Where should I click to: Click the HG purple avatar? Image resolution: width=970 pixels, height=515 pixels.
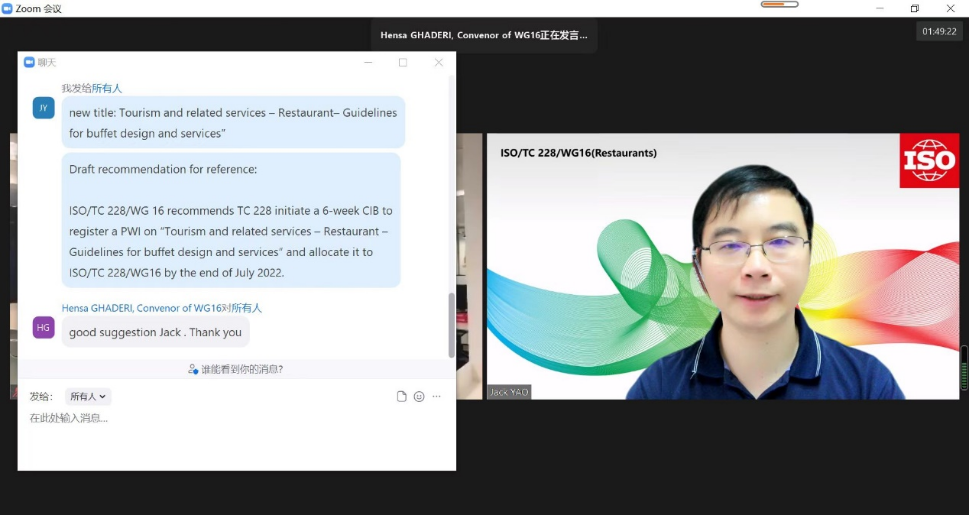[43, 327]
